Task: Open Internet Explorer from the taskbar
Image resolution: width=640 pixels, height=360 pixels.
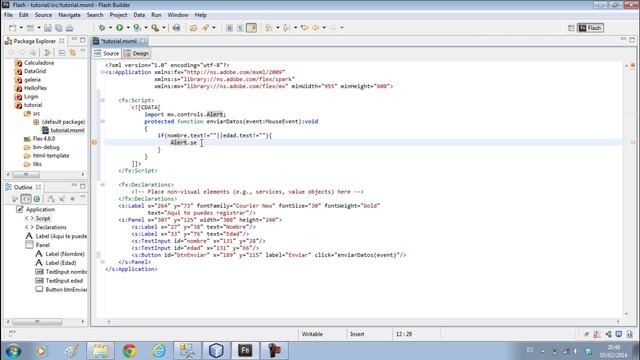Action: pyautogui.click(x=158, y=350)
